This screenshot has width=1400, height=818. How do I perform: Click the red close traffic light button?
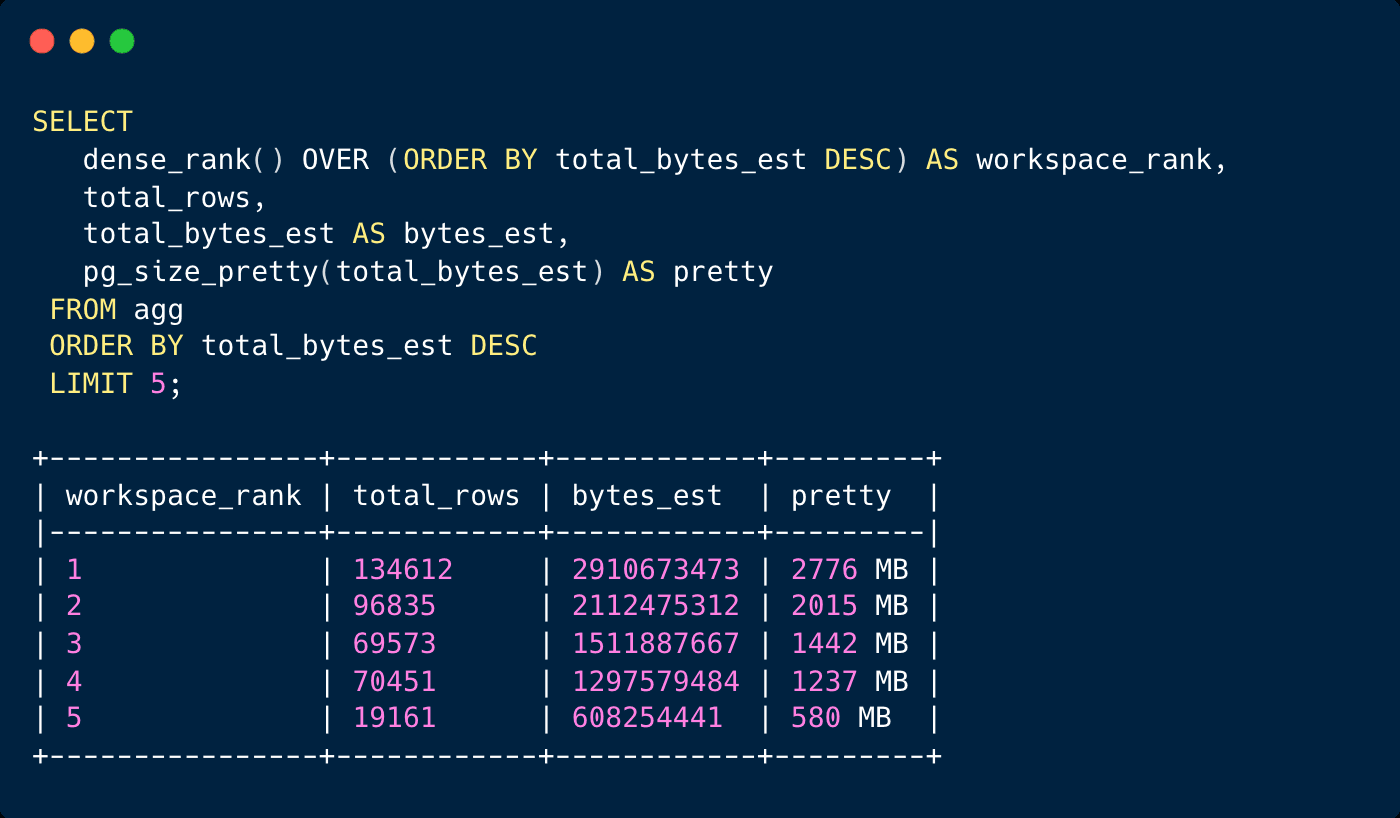tap(42, 41)
